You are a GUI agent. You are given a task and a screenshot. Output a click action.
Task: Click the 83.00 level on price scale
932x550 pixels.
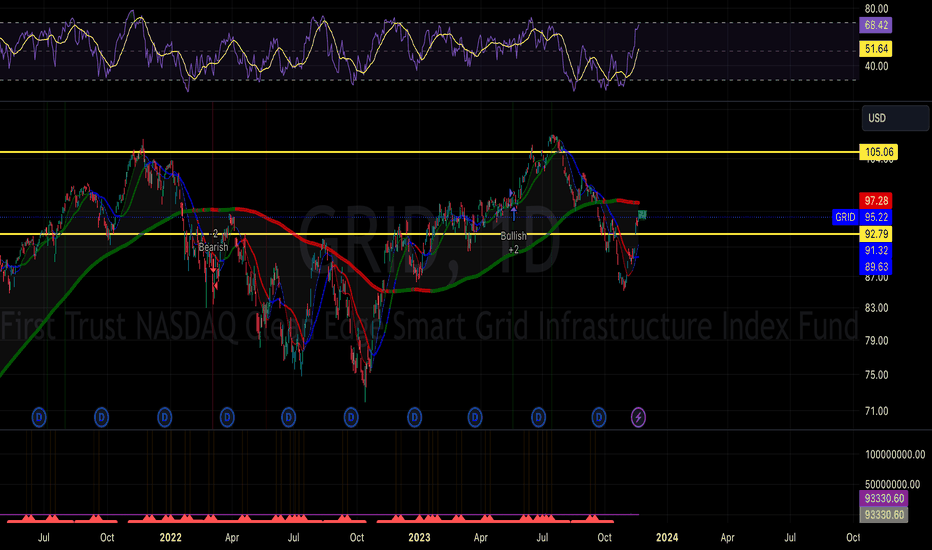point(876,308)
